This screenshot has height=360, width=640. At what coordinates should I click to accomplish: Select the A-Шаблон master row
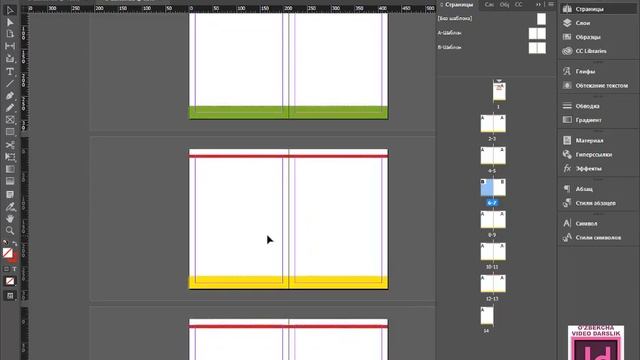[492, 33]
